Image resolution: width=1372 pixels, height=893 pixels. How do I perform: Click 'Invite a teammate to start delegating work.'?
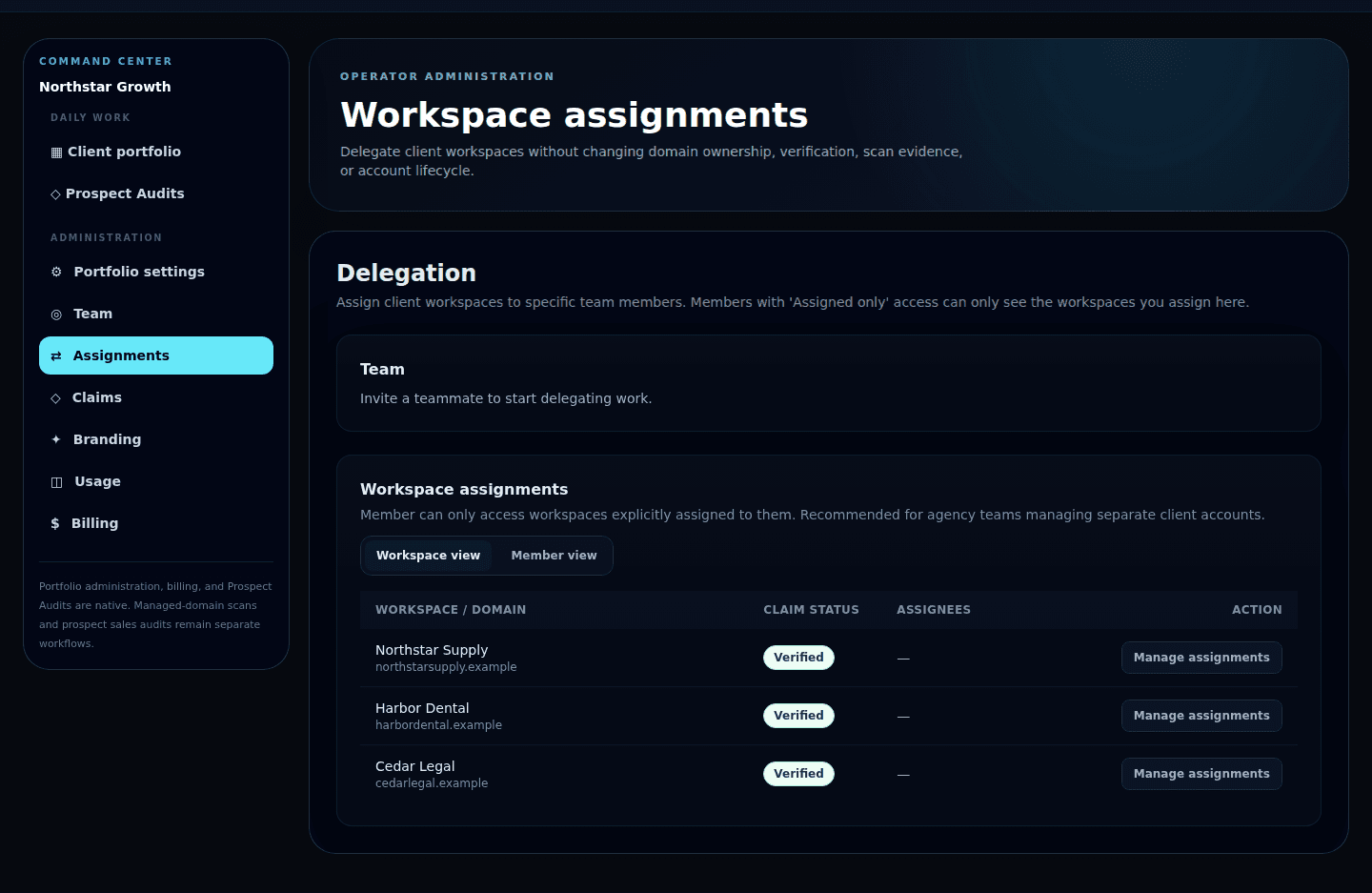pos(506,398)
